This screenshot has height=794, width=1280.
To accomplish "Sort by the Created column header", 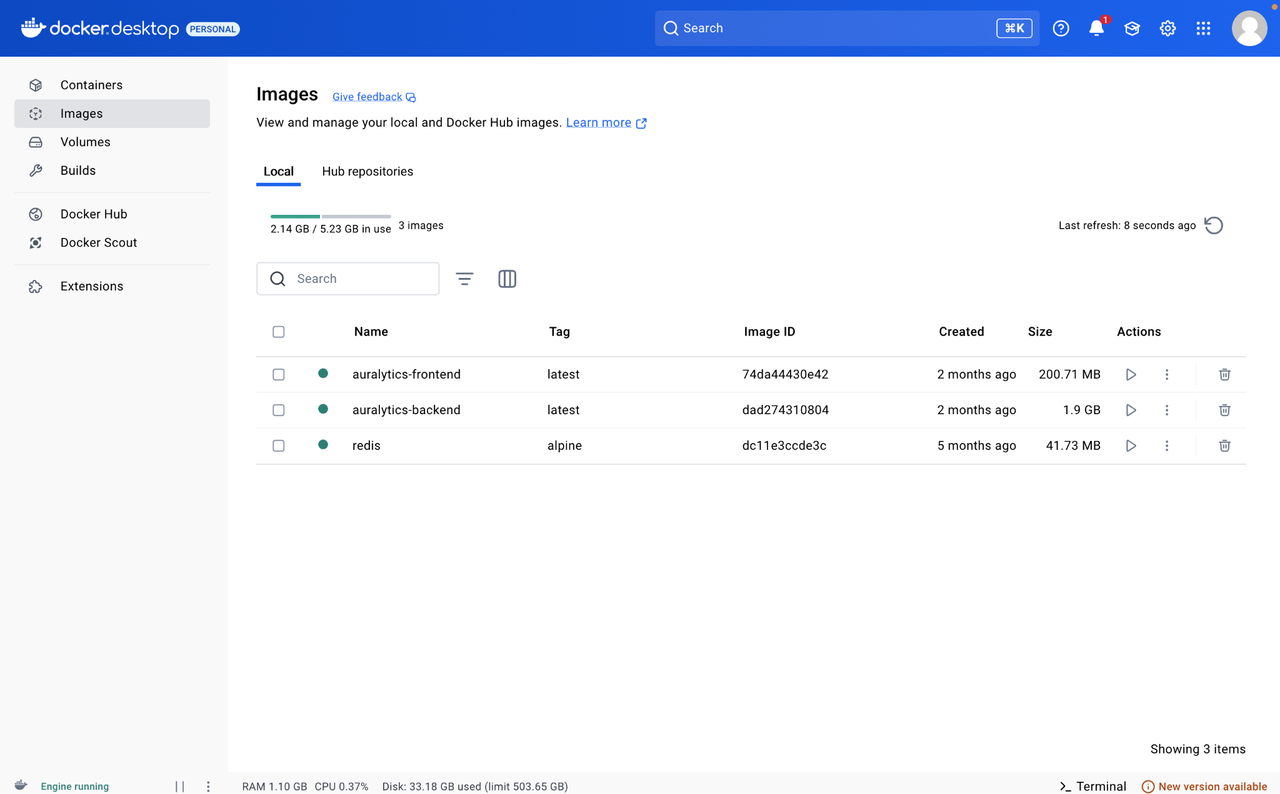I will point(961,332).
